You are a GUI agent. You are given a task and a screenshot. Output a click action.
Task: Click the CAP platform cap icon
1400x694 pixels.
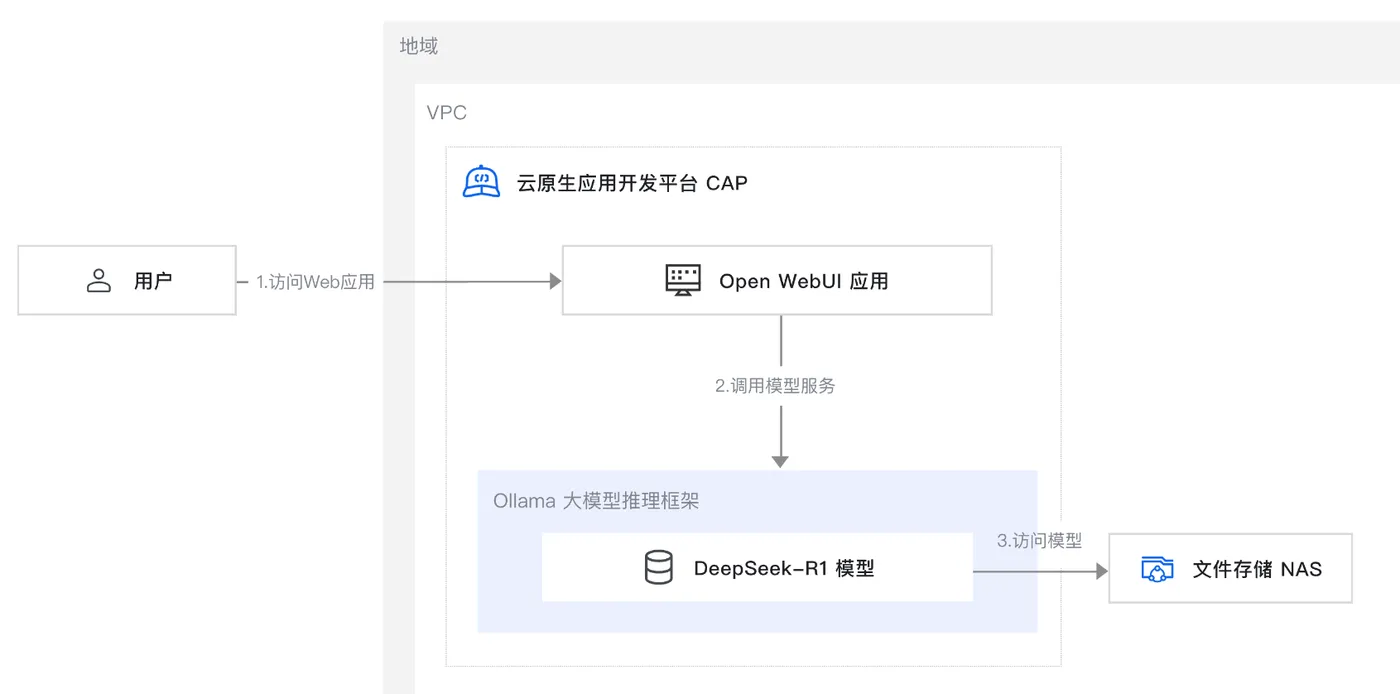coord(481,181)
